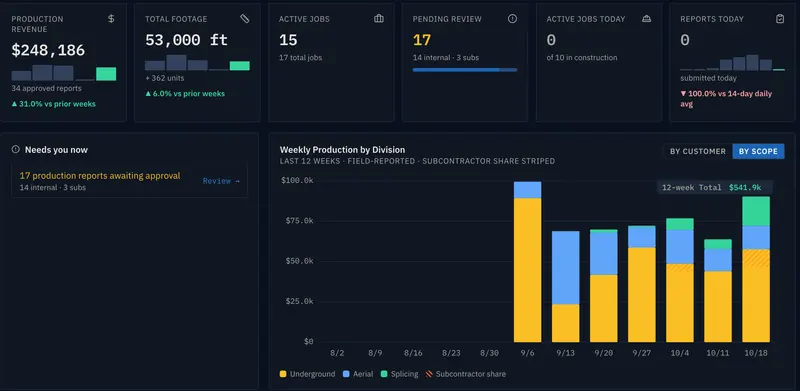This screenshot has height=391, width=800.
Task: Click the clipboard icon on Reports Today card
Action: tap(780, 19)
